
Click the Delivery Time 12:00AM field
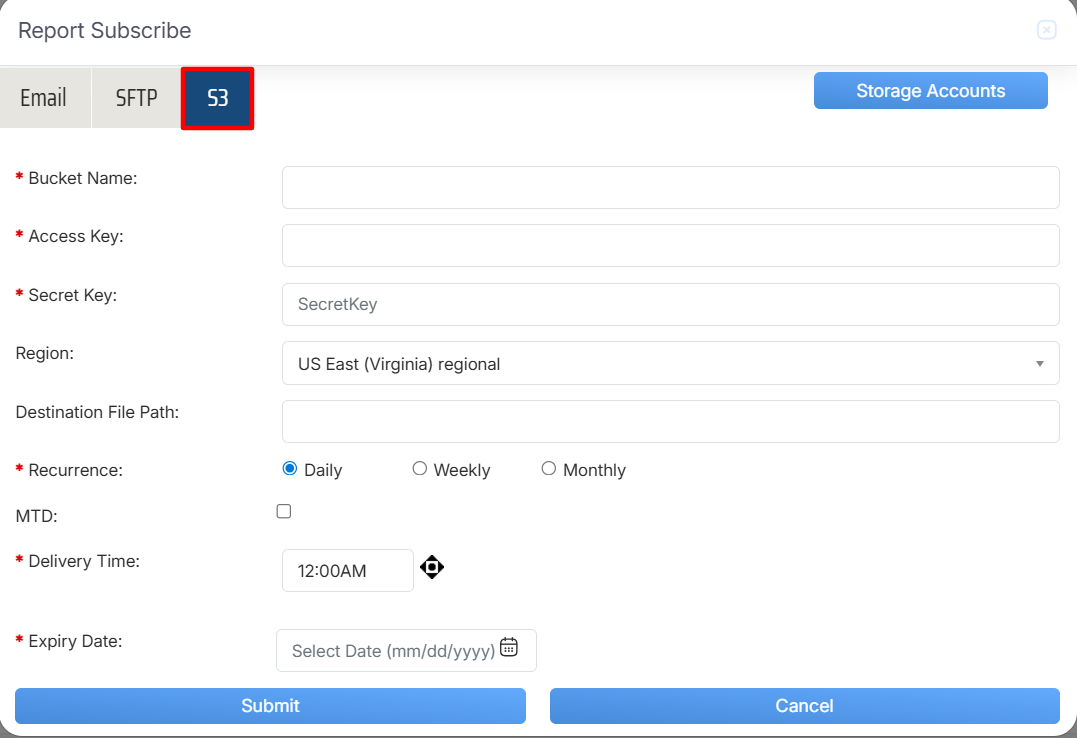(x=347, y=571)
